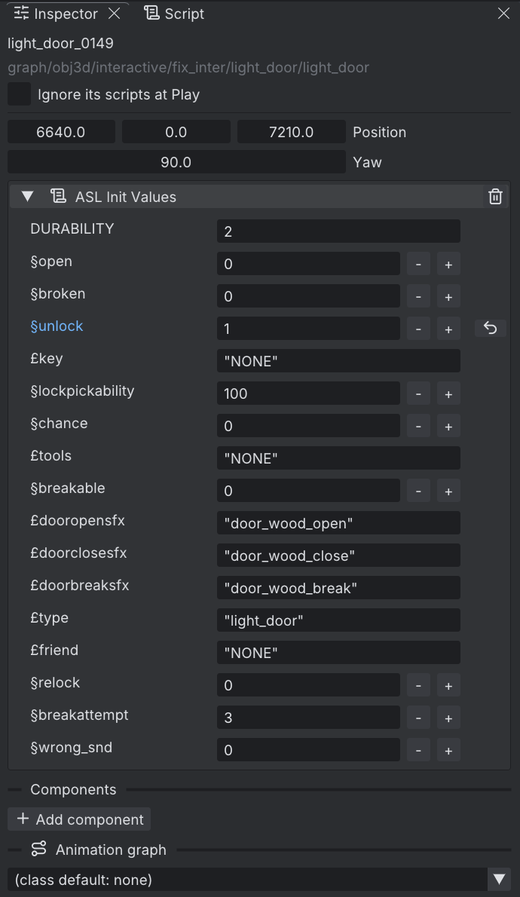Click the Animation graph section icon
The image size is (520, 897).
coord(39,849)
